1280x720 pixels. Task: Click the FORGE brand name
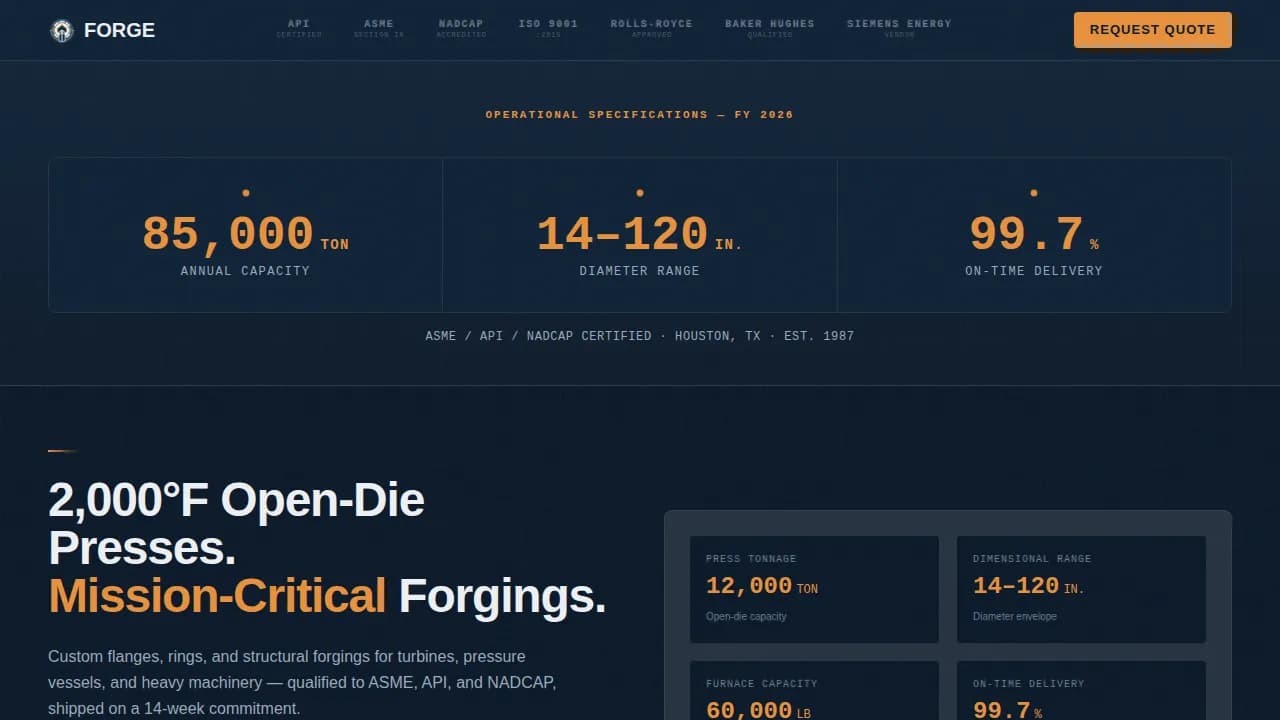click(x=119, y=30)
